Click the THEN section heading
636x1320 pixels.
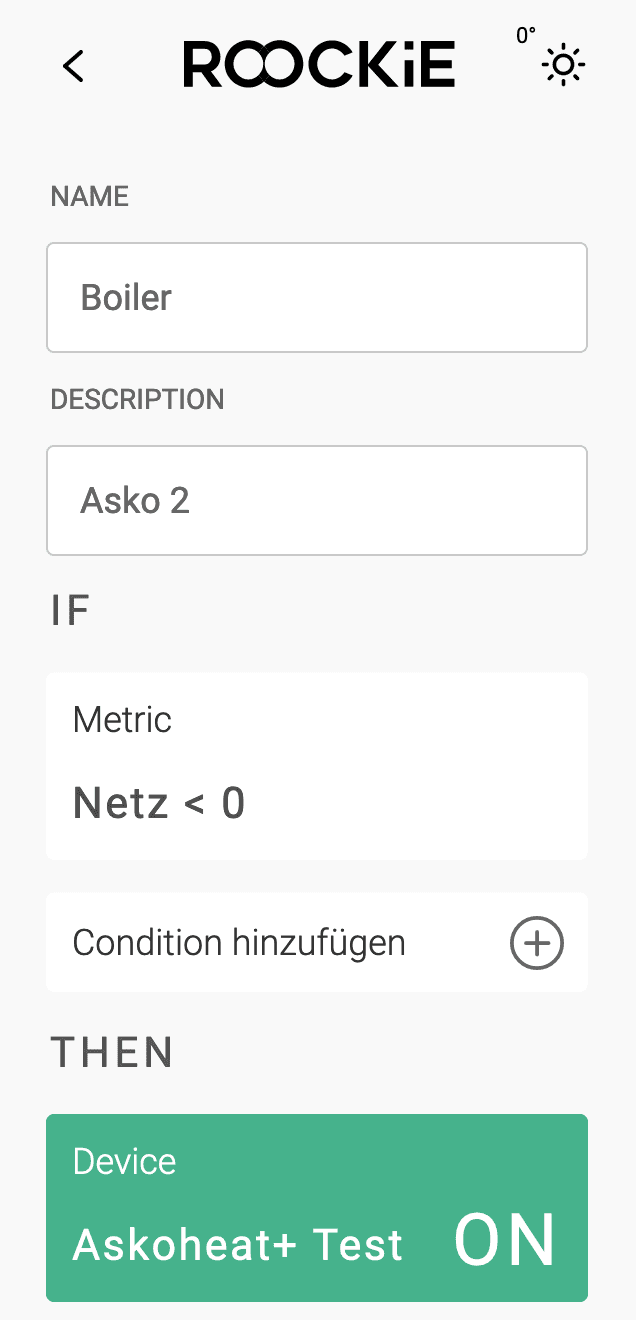112,1053
